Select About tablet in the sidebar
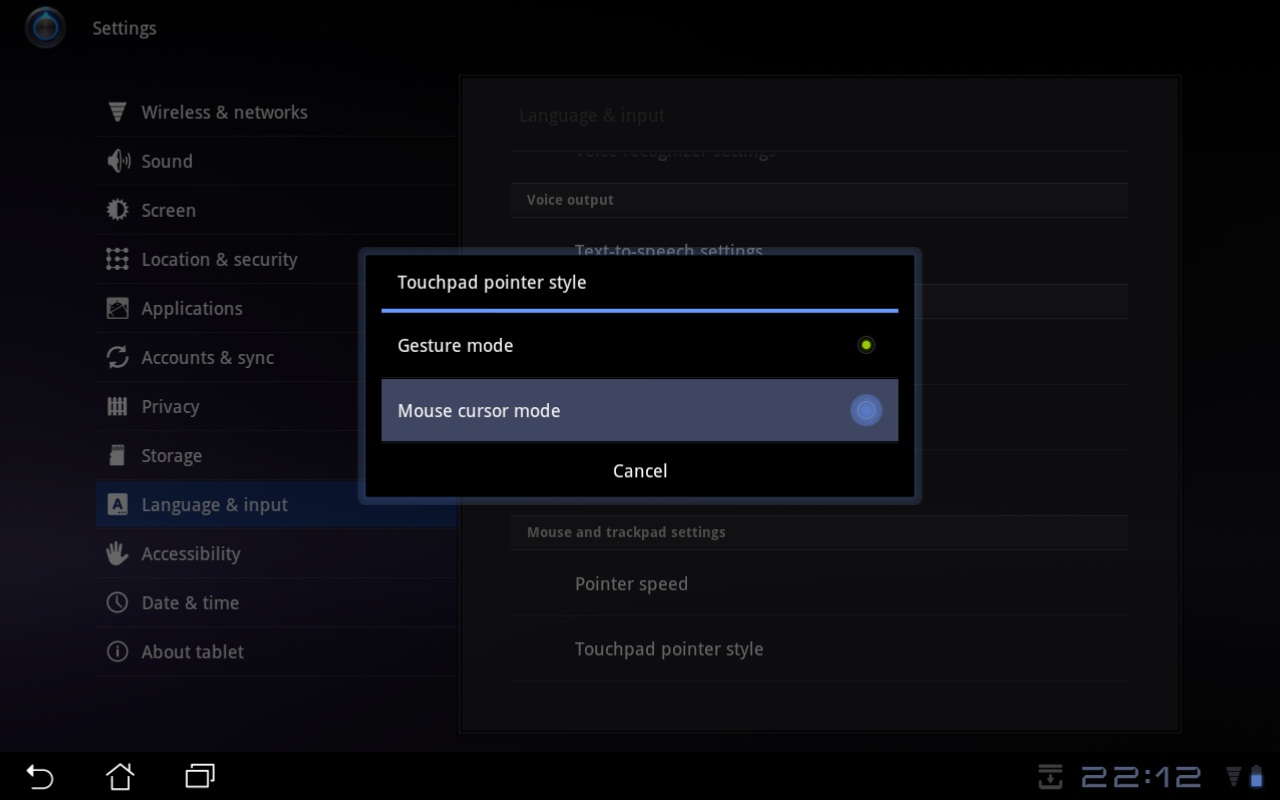1280x800 pixels. 192,652
